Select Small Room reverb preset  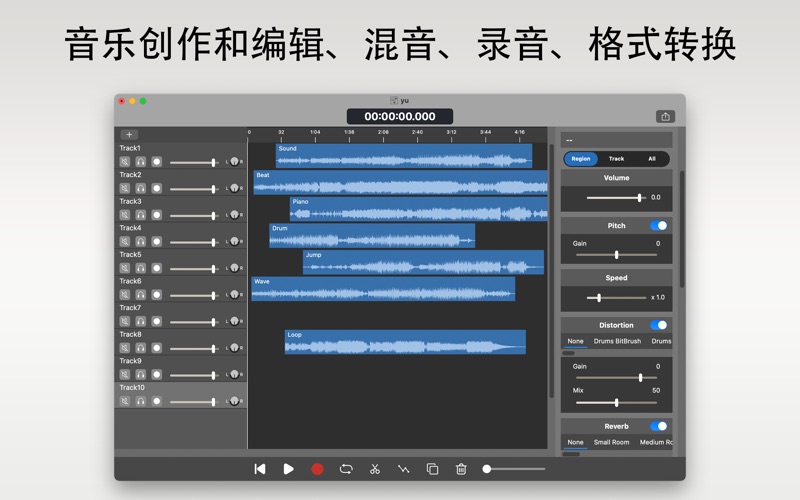click(611, 442)
